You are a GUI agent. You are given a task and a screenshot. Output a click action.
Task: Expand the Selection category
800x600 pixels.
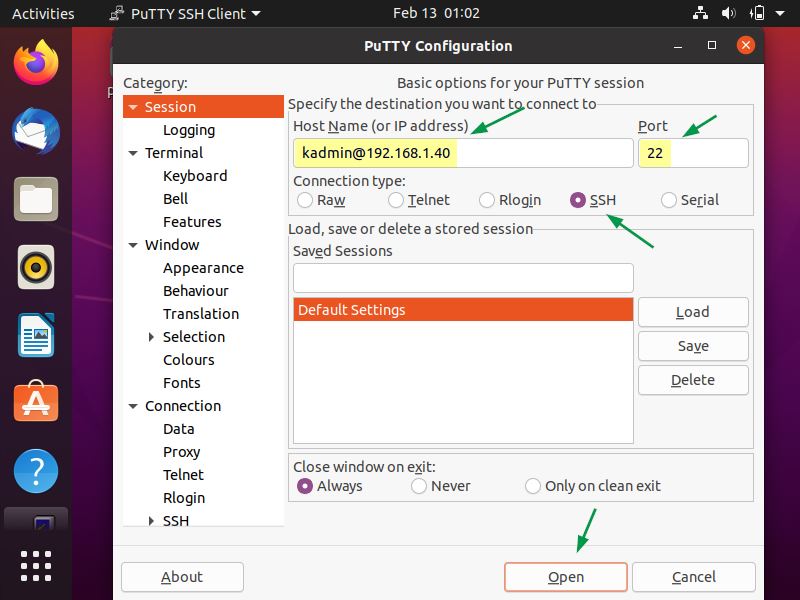coord(151,337)
